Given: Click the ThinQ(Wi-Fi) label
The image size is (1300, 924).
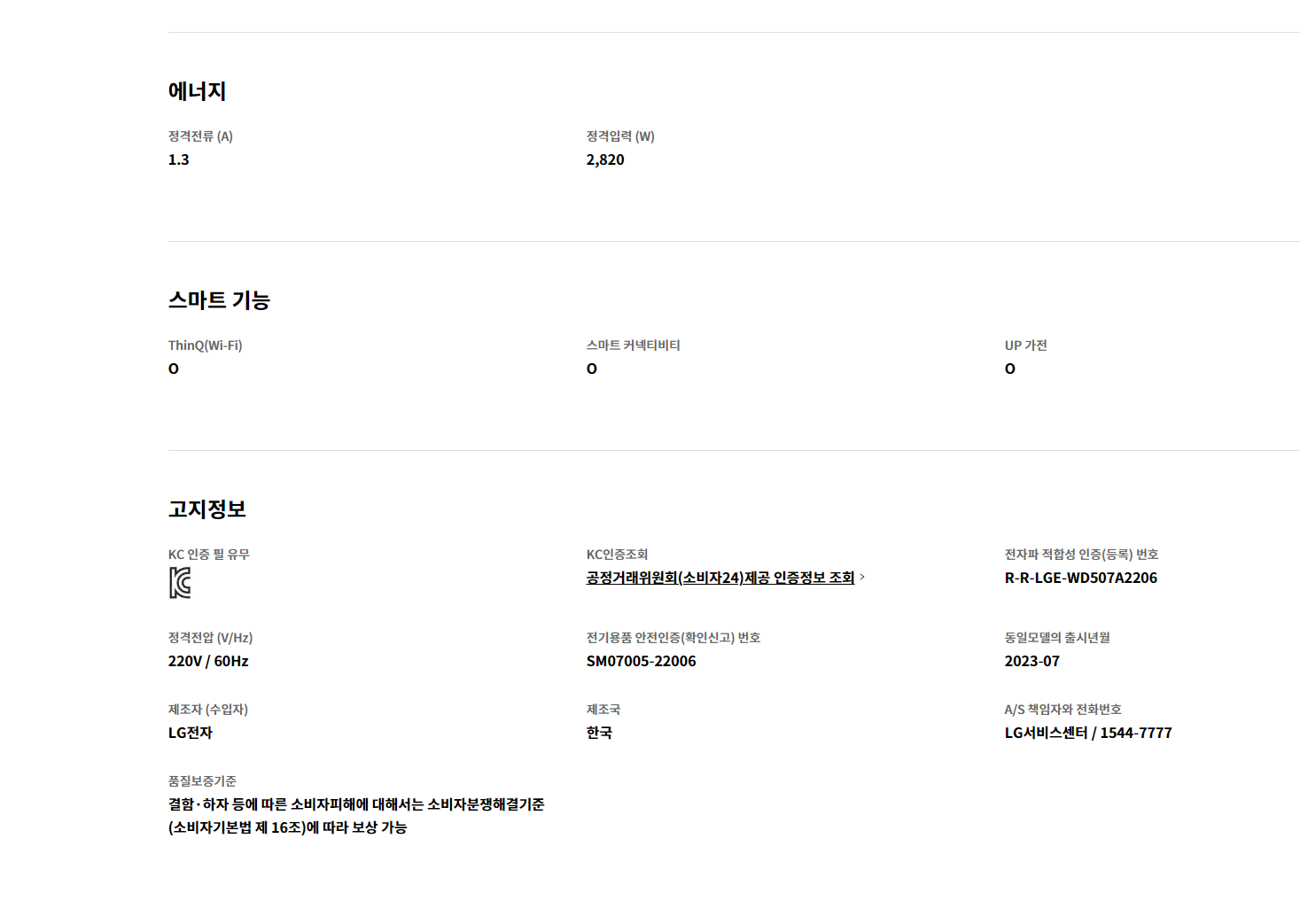Looking at the screenshot, I should point(205,346).
